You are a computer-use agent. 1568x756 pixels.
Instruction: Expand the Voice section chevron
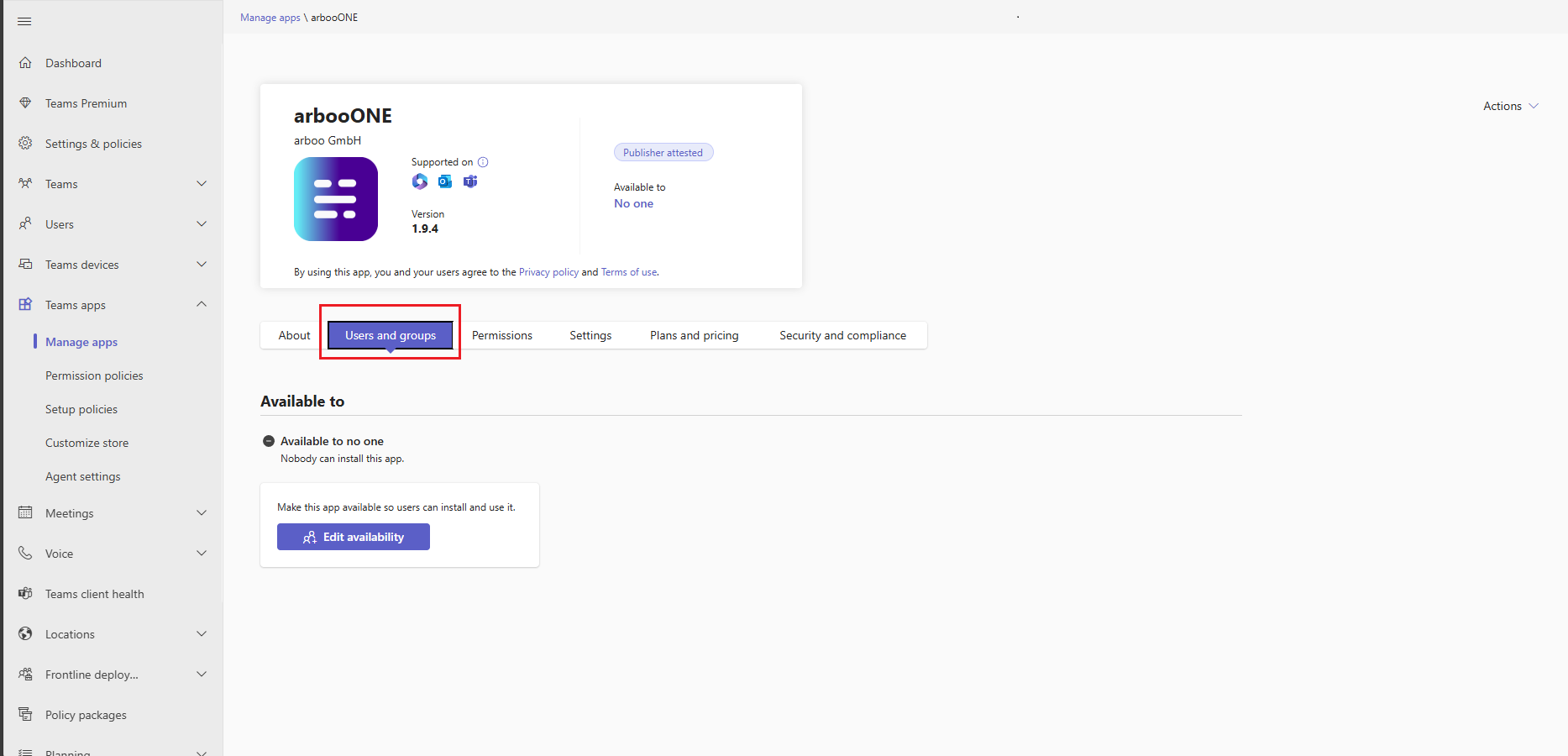coord(202,554)
